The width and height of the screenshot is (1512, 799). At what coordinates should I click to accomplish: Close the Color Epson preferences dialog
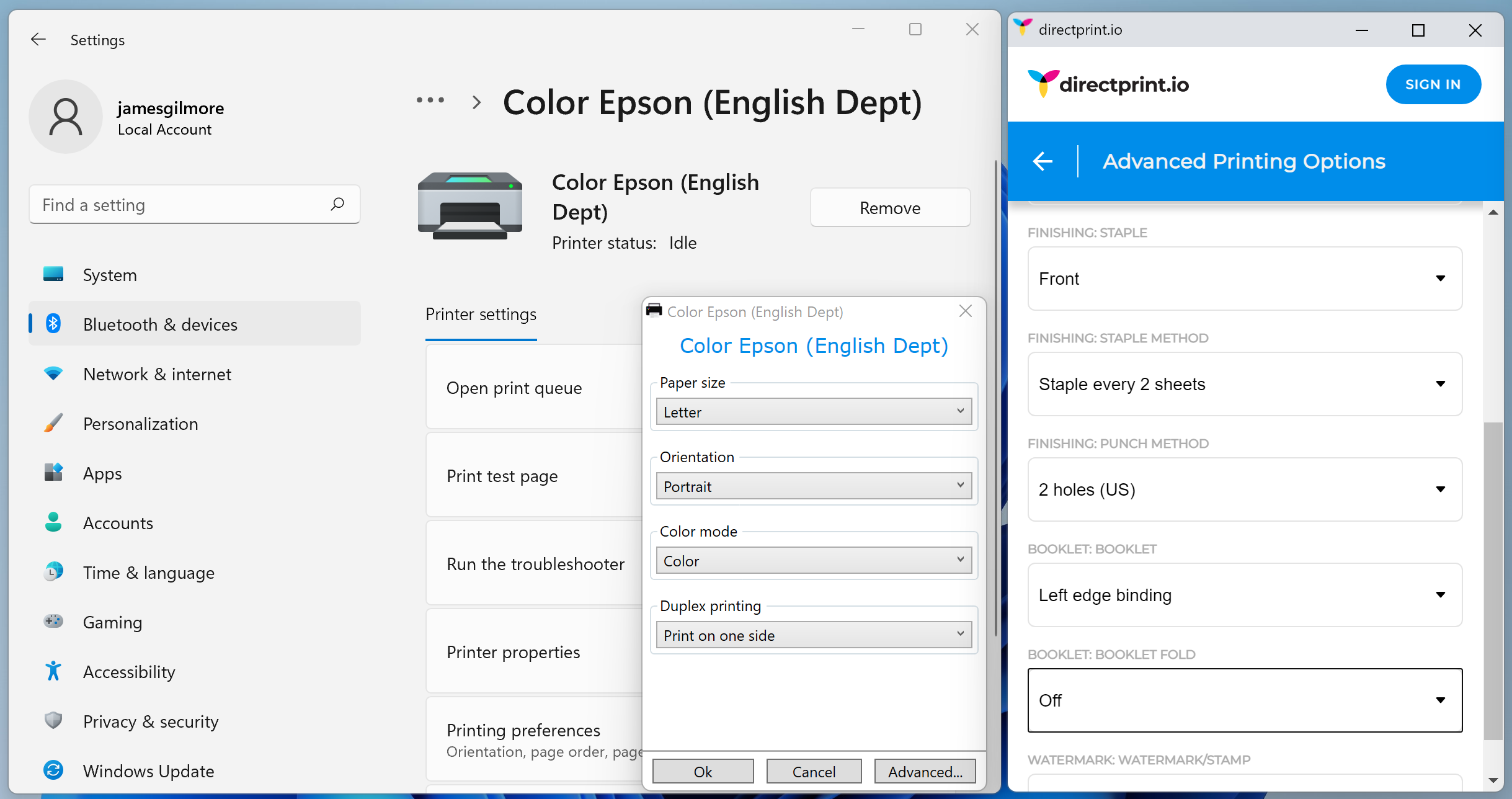(966, 311)
